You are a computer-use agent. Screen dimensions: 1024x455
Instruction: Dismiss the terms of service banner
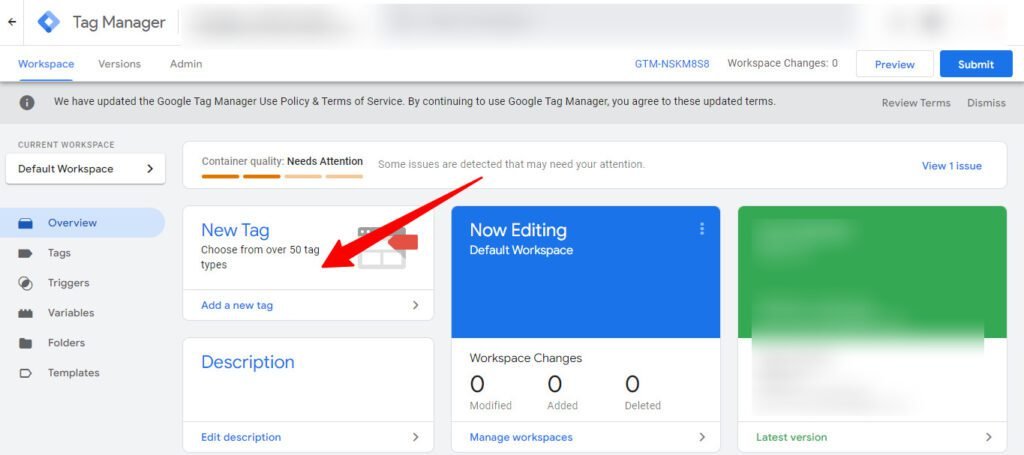(986, 103)
